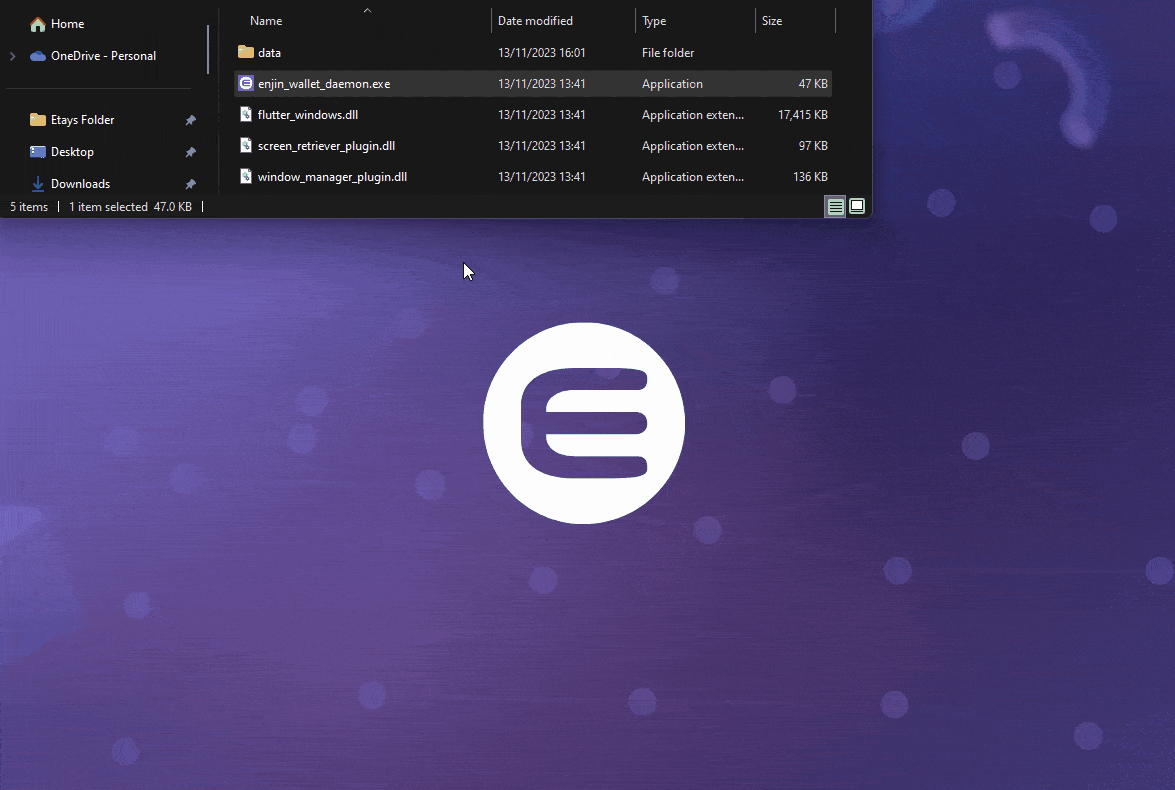Click the OneDrive cloud icon

[37, 55]
